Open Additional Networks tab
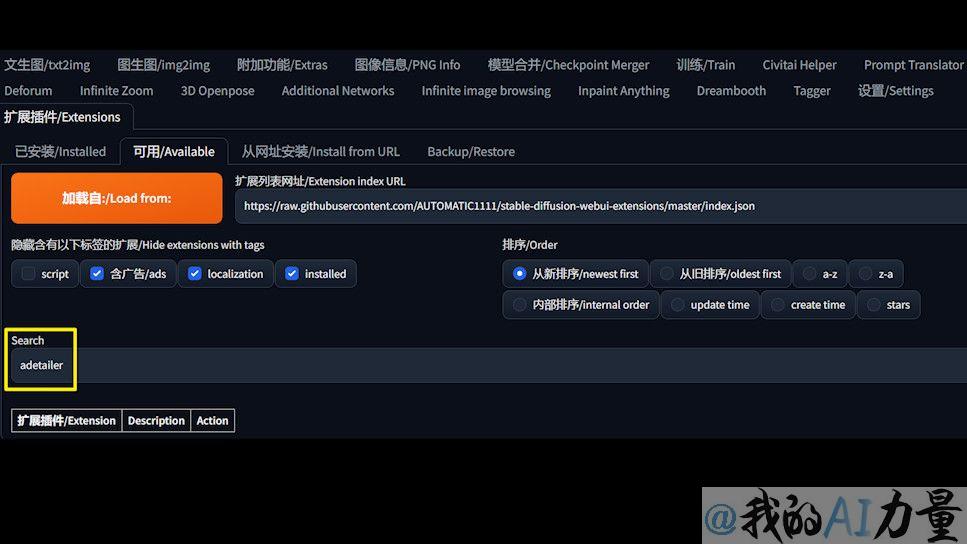The height and width of the screenshot is (544, 967). 338,91
